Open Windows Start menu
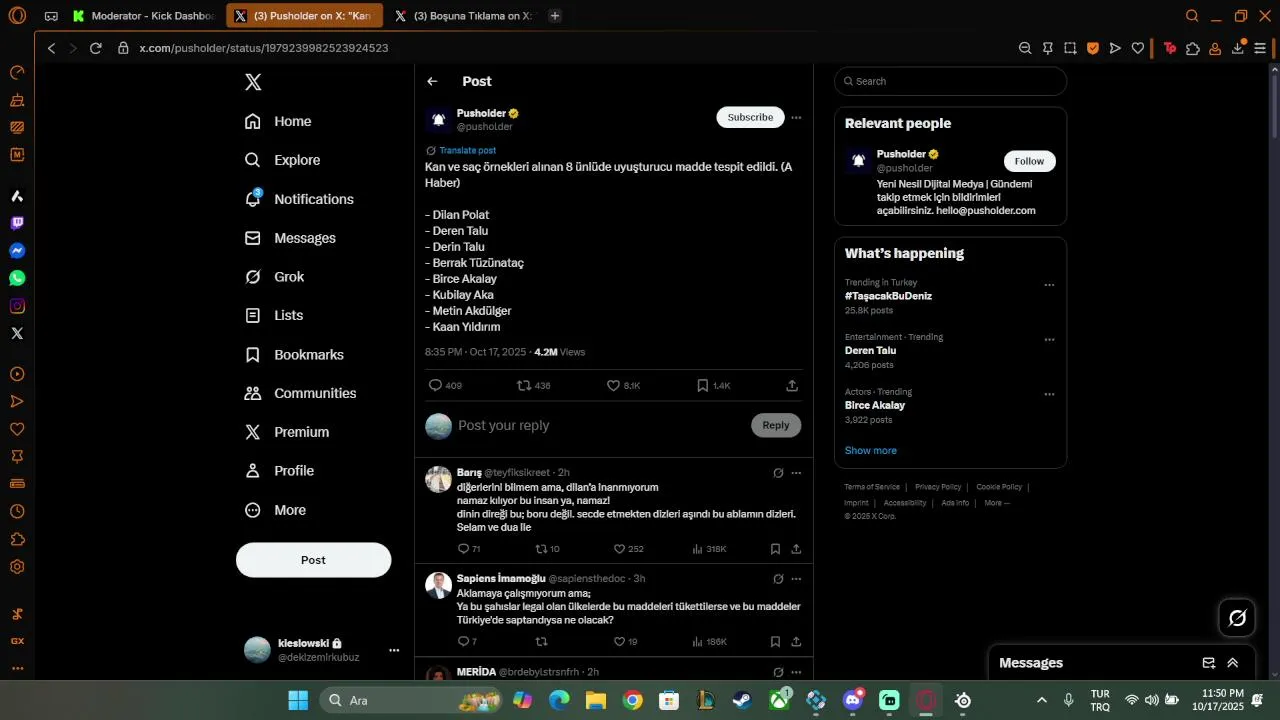 (x=298, y=700)
